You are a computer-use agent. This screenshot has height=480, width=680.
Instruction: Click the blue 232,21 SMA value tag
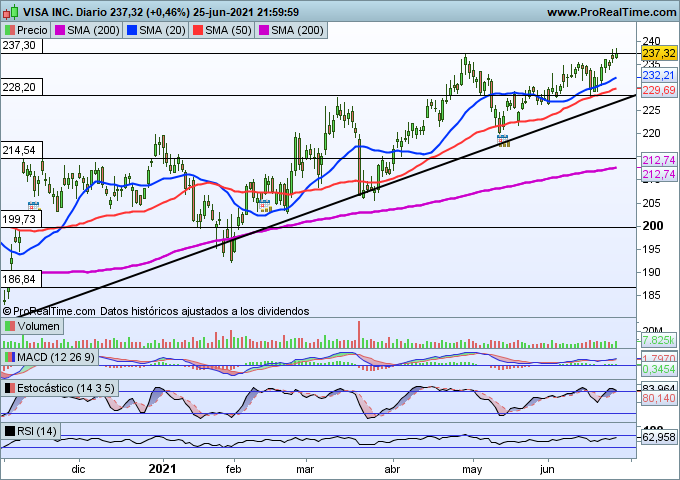(x=658, y=75)
